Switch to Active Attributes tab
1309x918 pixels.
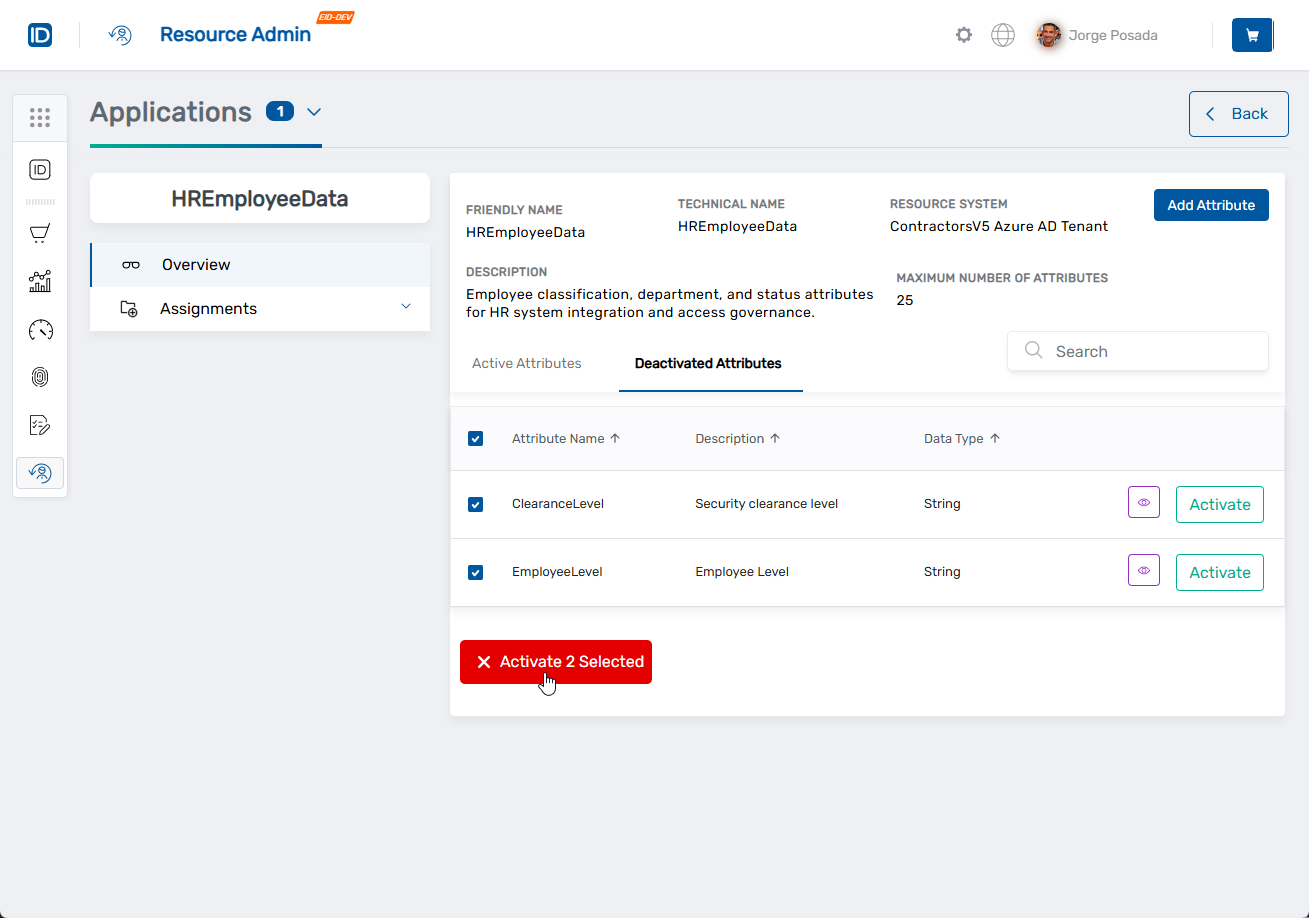tap(526, 363)
